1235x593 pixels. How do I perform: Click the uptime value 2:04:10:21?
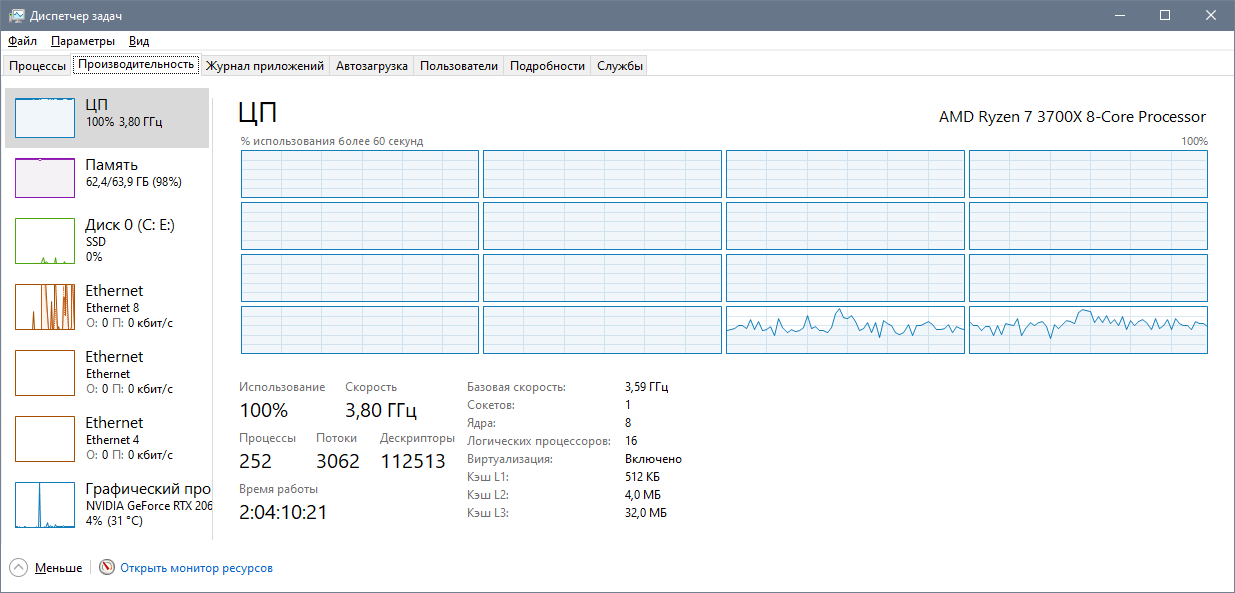[283, 512]
